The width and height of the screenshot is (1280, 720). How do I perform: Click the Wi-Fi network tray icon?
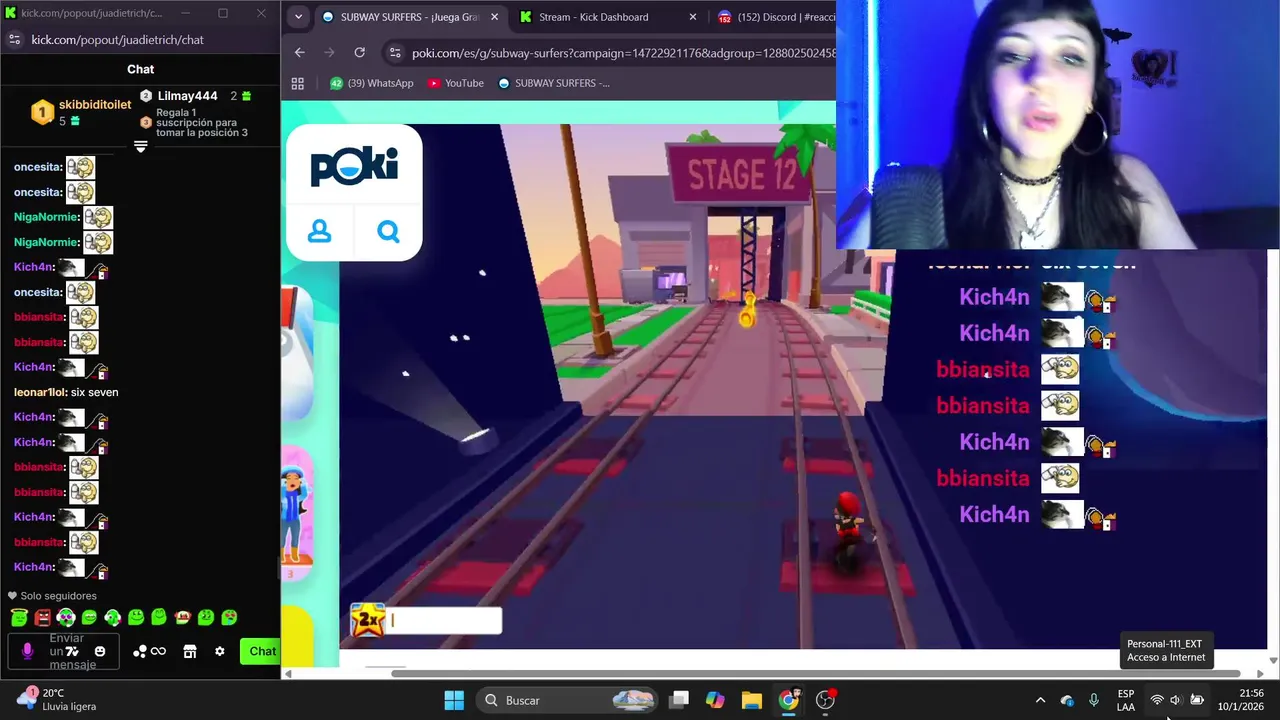pos(1157,700)
